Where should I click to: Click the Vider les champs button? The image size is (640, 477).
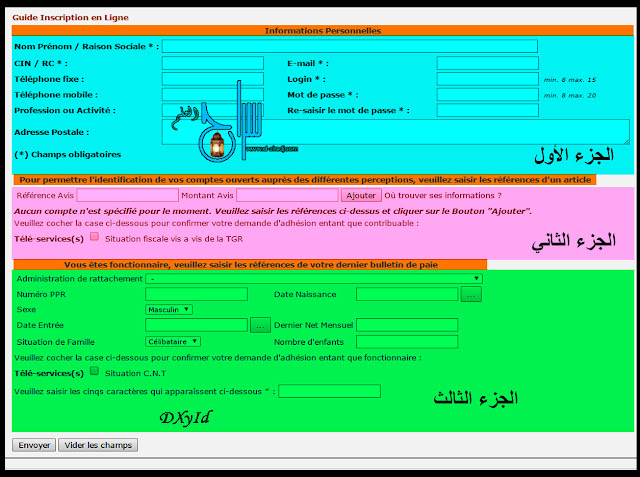[97, 445]
